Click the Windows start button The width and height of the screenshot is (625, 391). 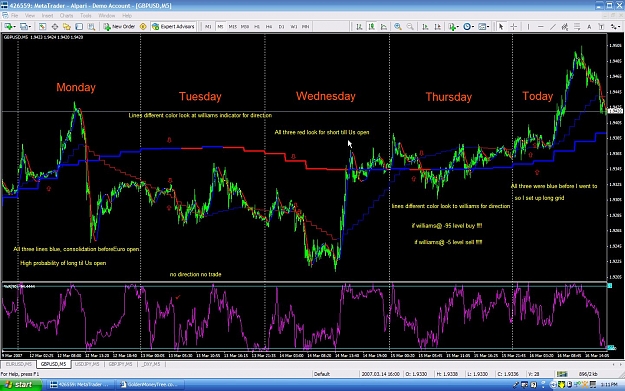point(20,385)
